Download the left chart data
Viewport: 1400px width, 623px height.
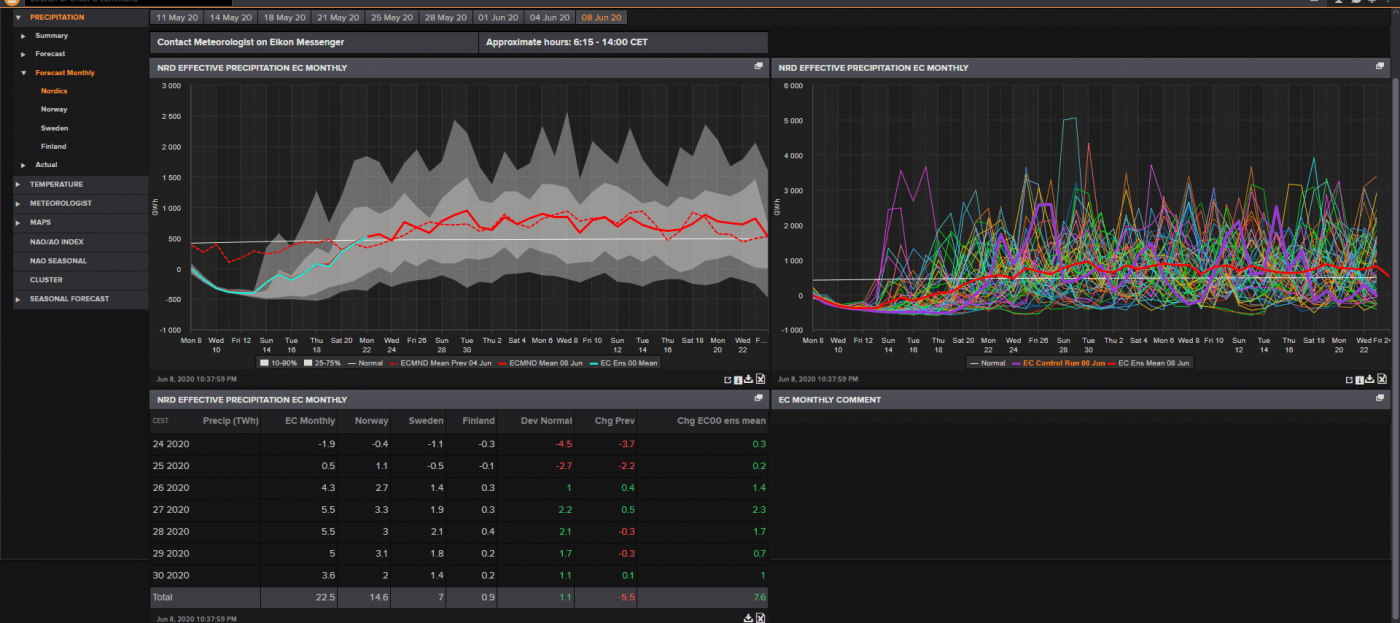(749, 379)
